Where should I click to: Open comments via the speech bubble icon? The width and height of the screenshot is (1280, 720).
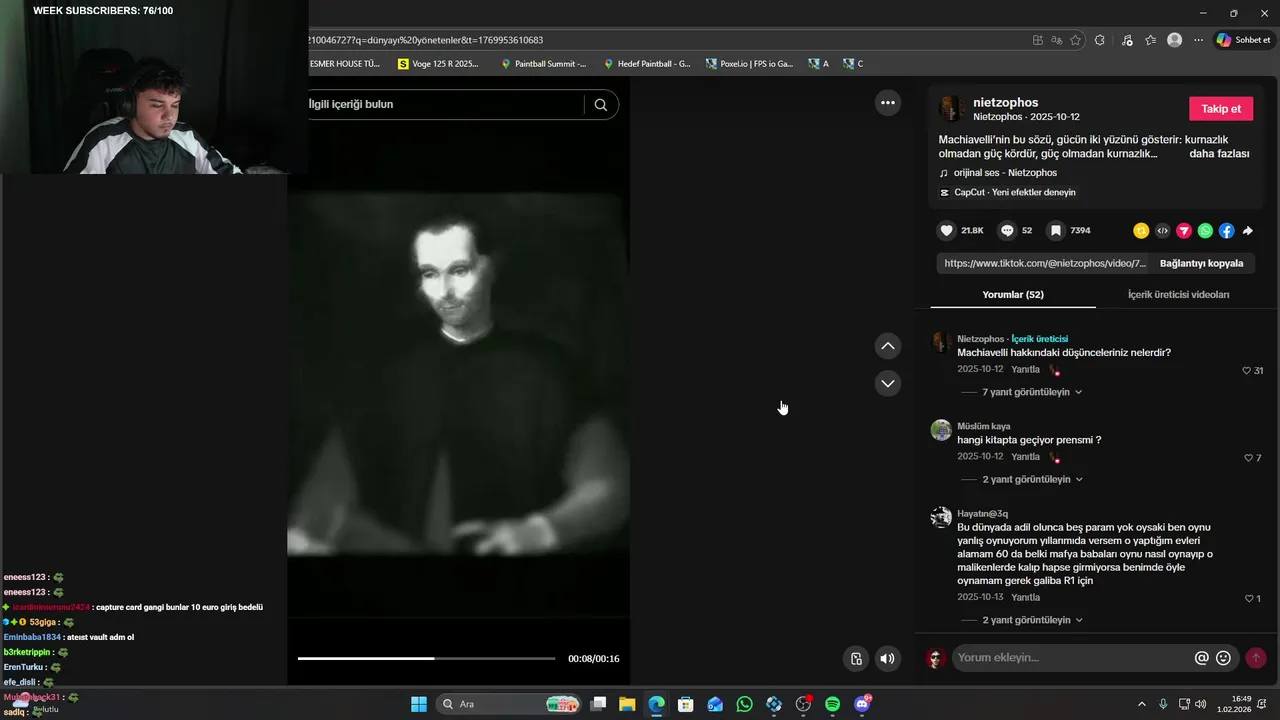[x=1007, y=230]
